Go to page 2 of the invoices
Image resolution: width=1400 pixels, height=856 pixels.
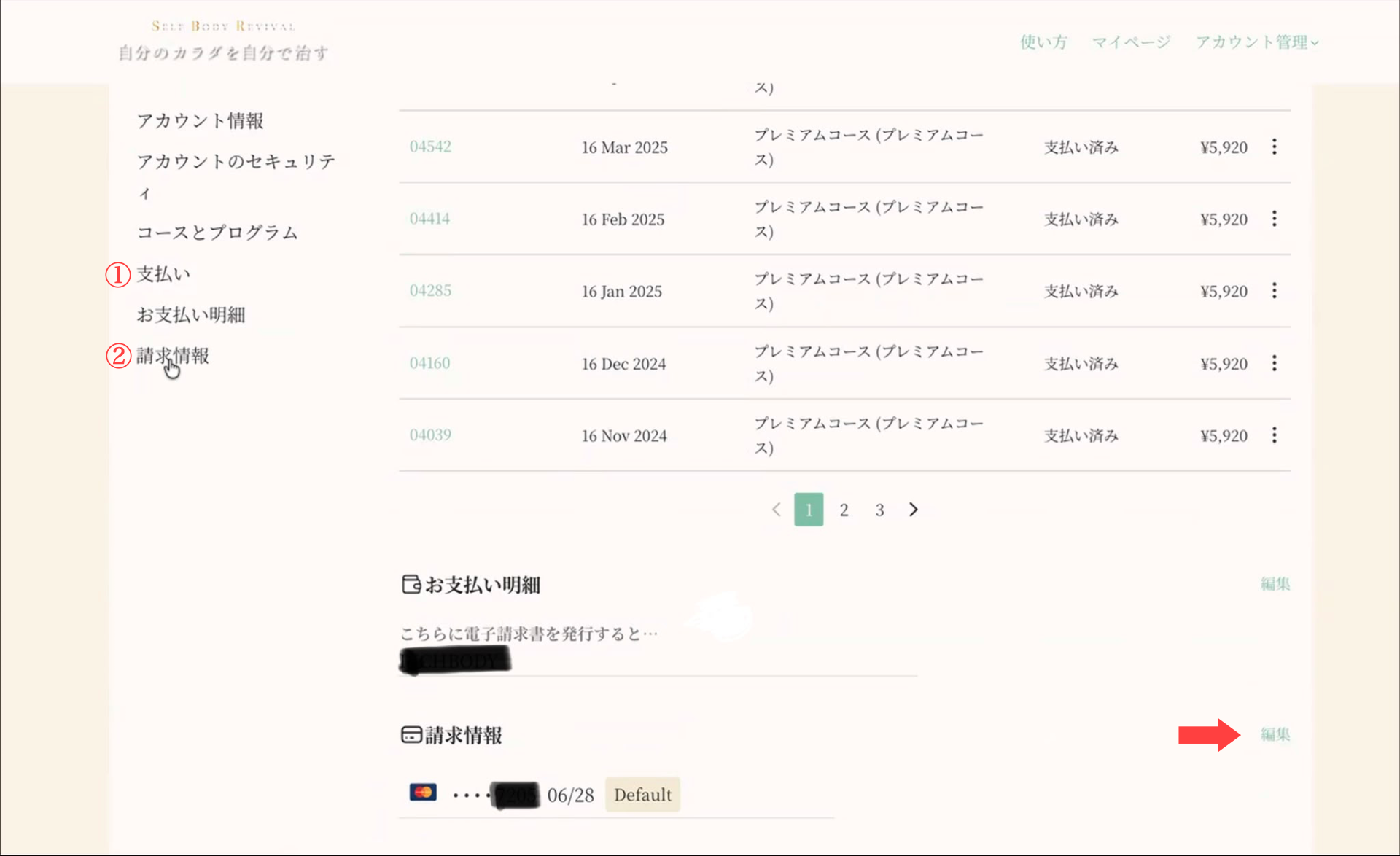(x=844, y=510)
